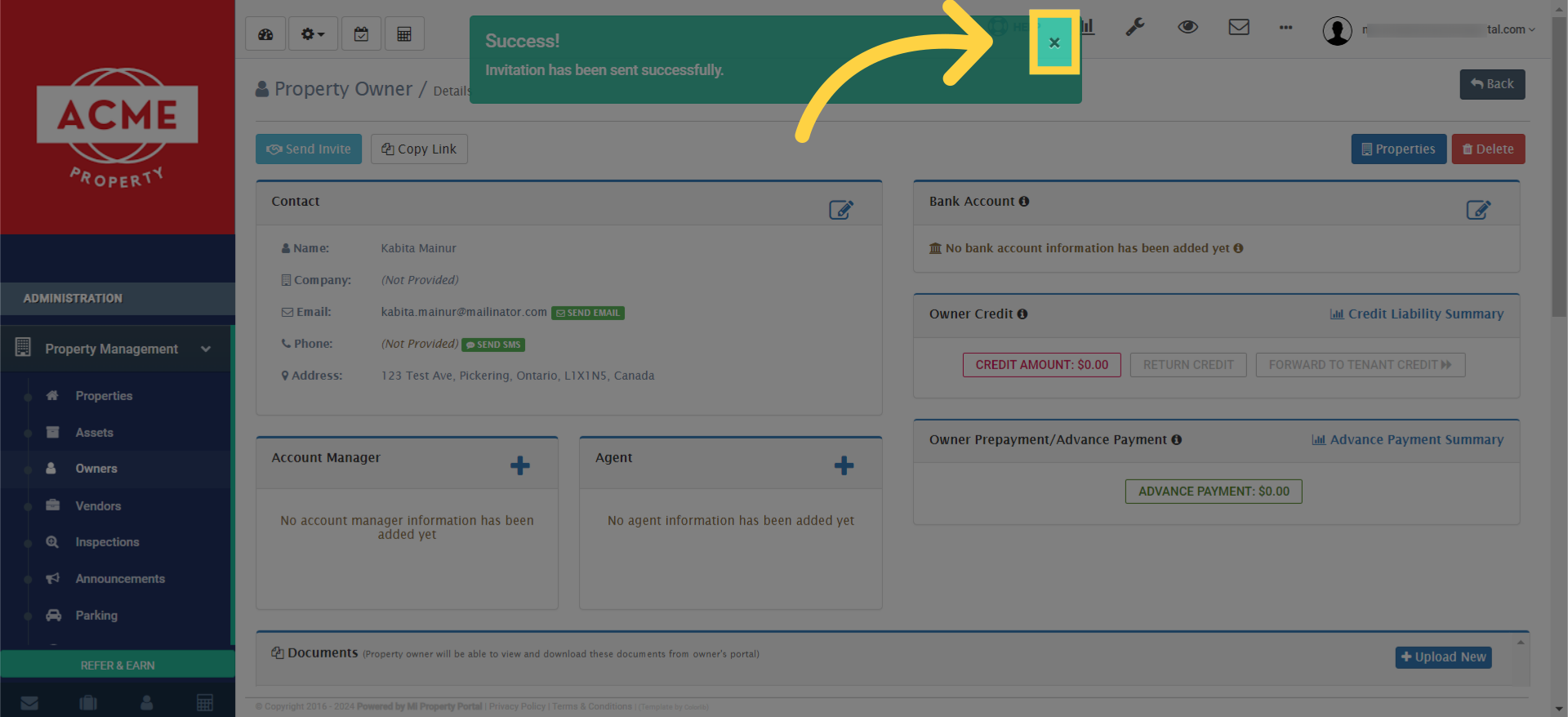This screenshot has height=717, width=1568.
Task: Open Inspections in the sidebar
Action: pos(107,542)
